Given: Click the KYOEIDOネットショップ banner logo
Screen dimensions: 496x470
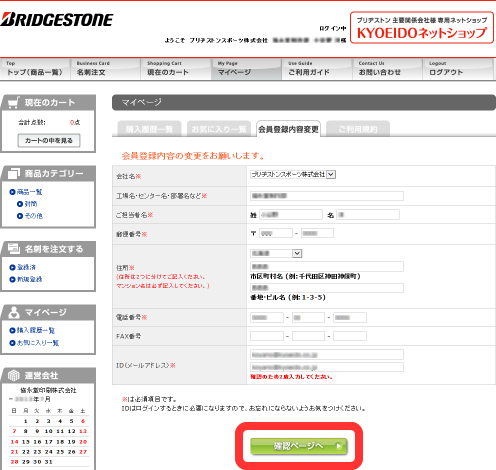Looking at the screenshot, I should coord(422,28).
